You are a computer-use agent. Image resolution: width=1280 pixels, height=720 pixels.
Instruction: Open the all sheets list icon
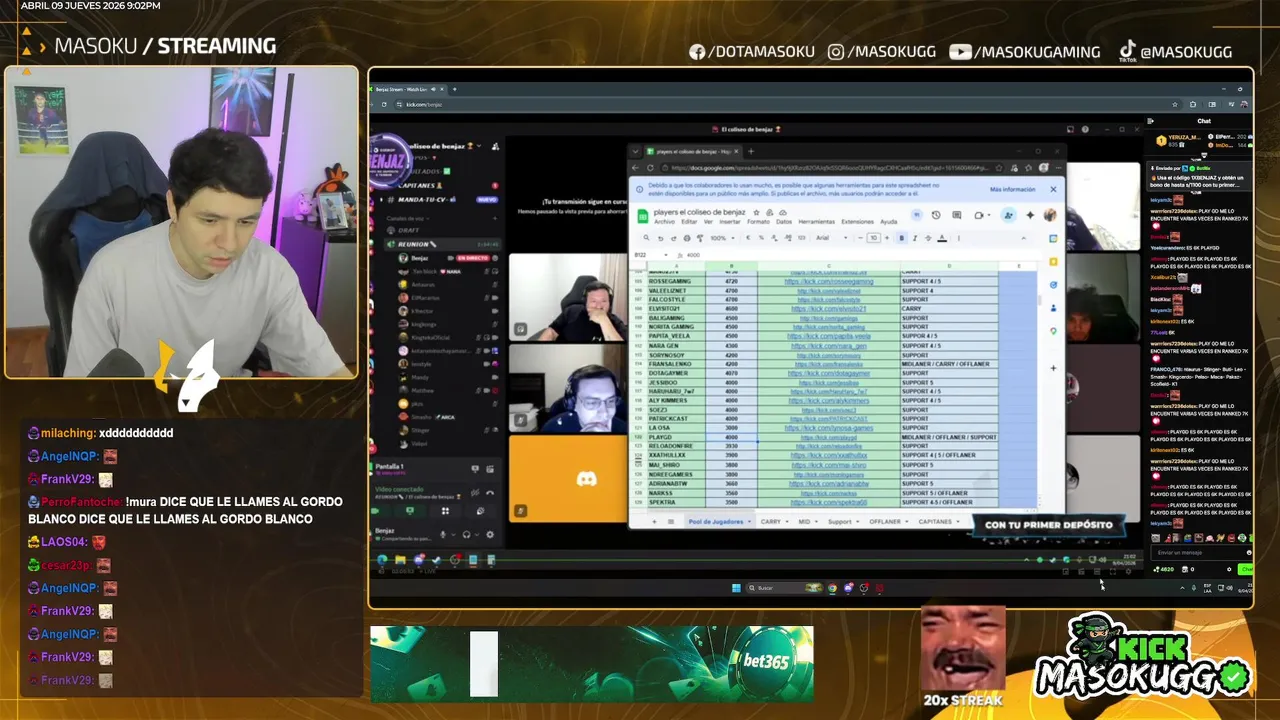tap(671, 521)
